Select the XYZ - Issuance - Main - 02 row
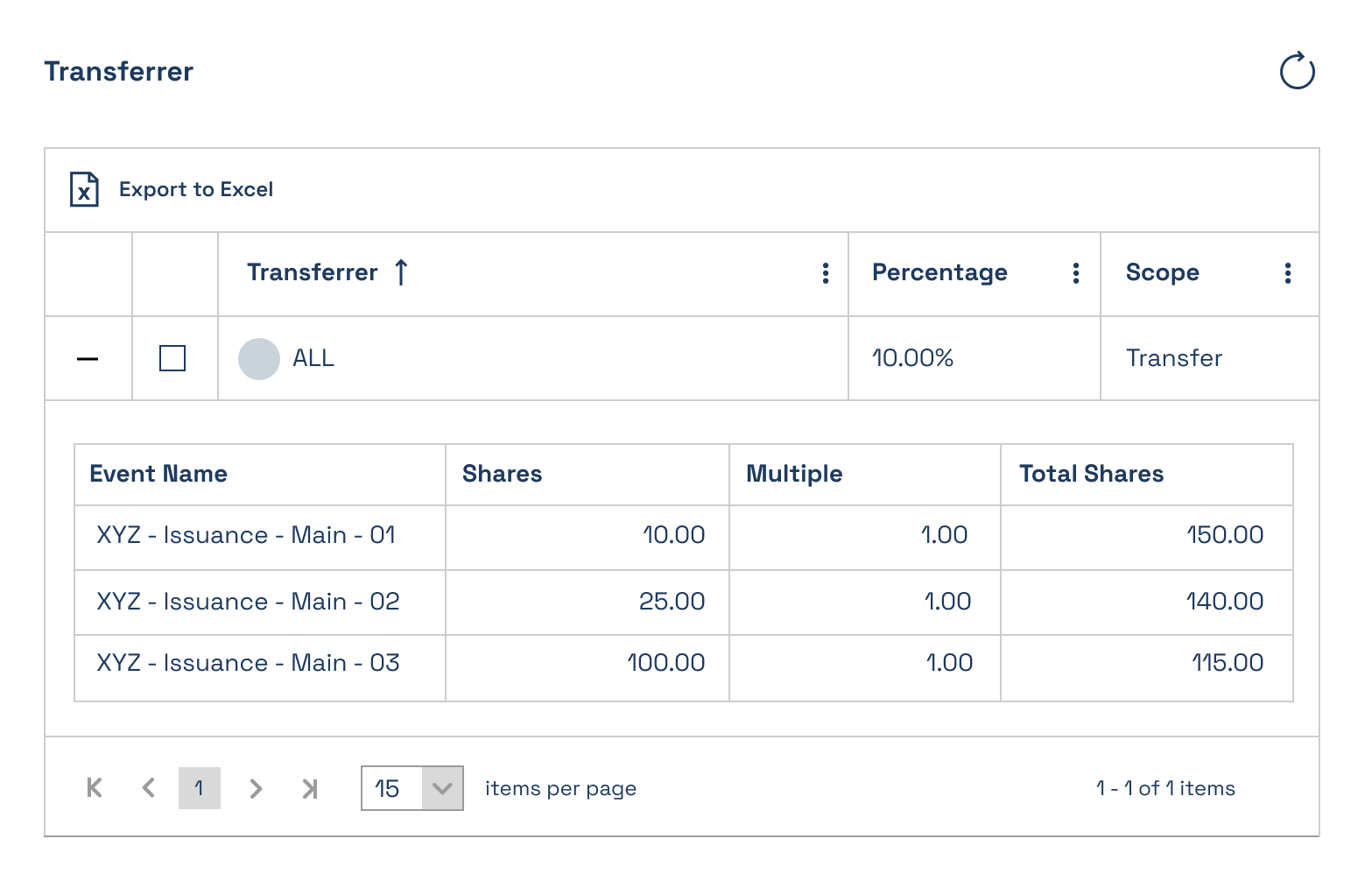The width and height of the screenshot is (1372, 888). 683,603
